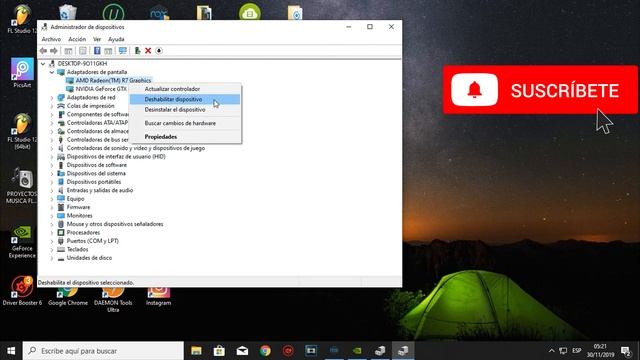Expand the Monitores category
This screenshot has width=640, height=360.
coord(52,216)
